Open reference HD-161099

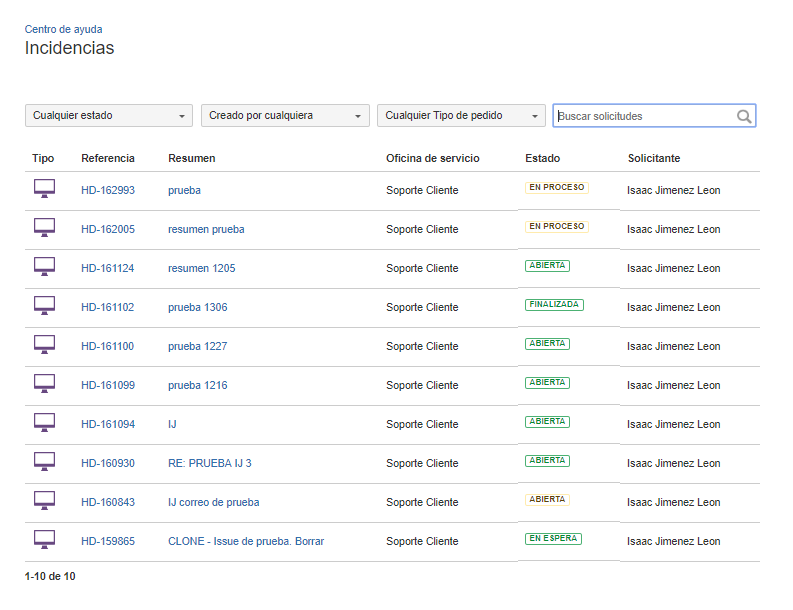[108, 385]
